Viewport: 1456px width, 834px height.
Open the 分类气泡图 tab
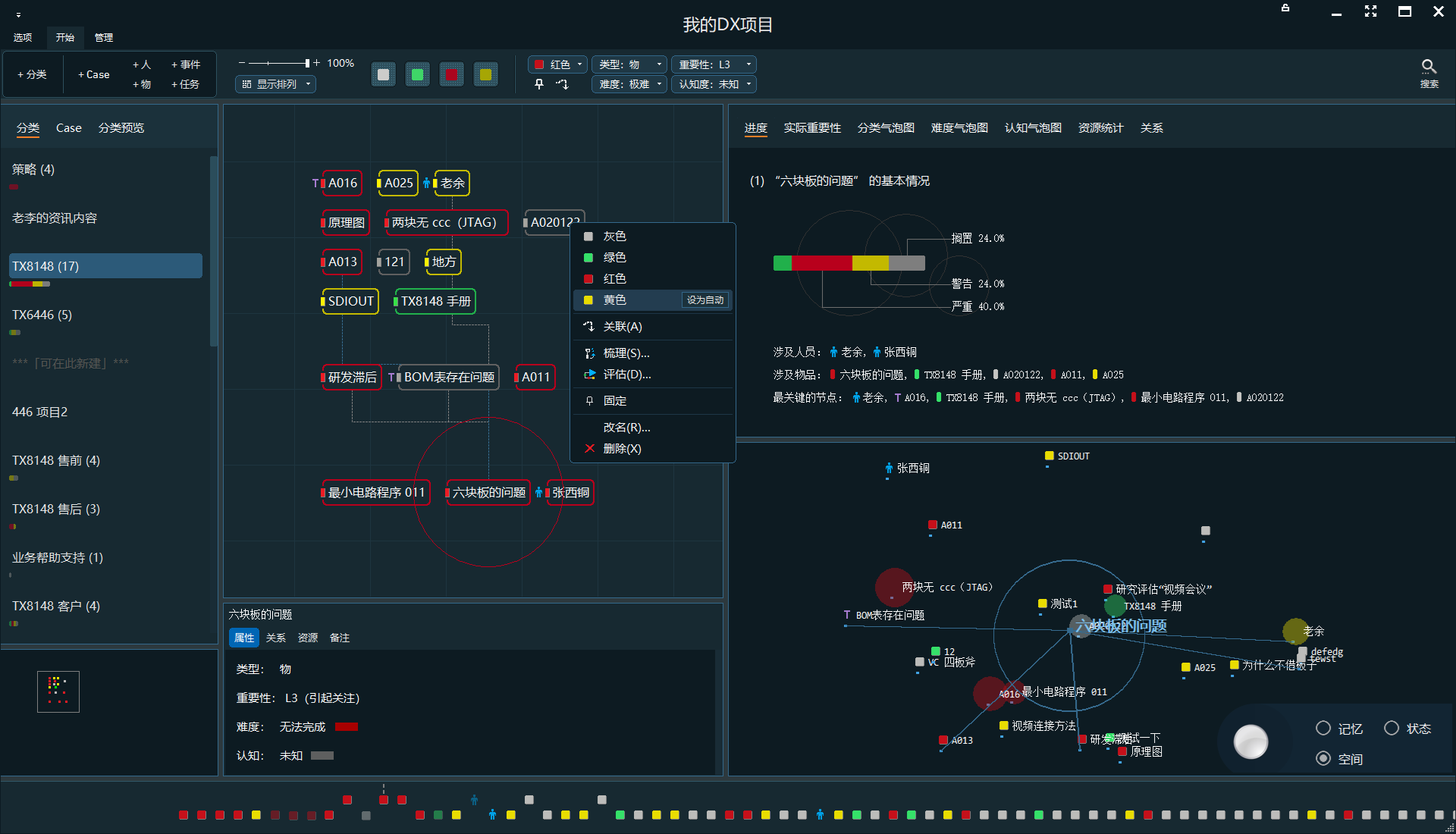pos(886,128)
